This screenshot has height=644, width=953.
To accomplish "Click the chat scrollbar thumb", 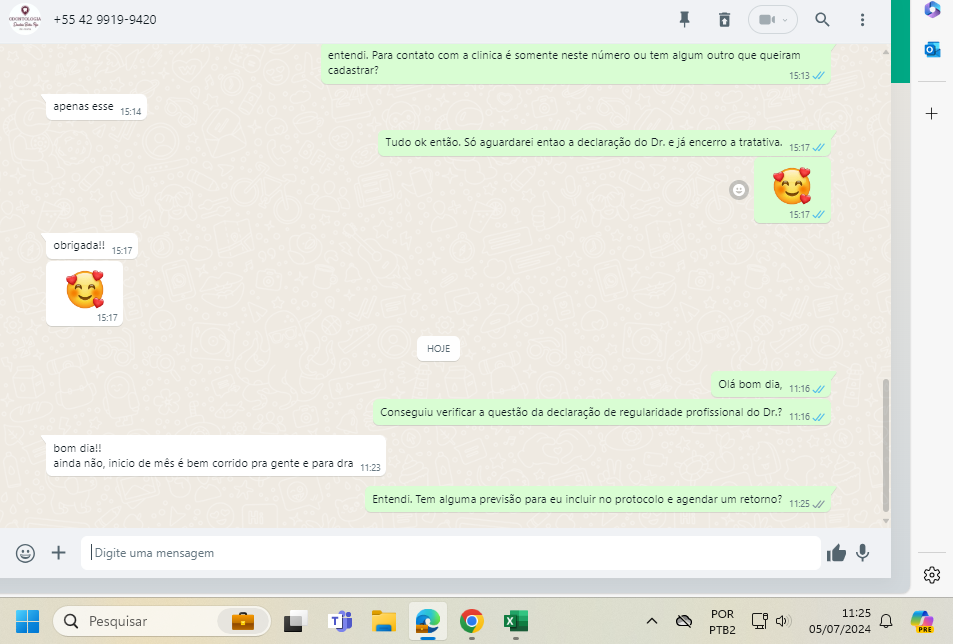I will 886,445.
